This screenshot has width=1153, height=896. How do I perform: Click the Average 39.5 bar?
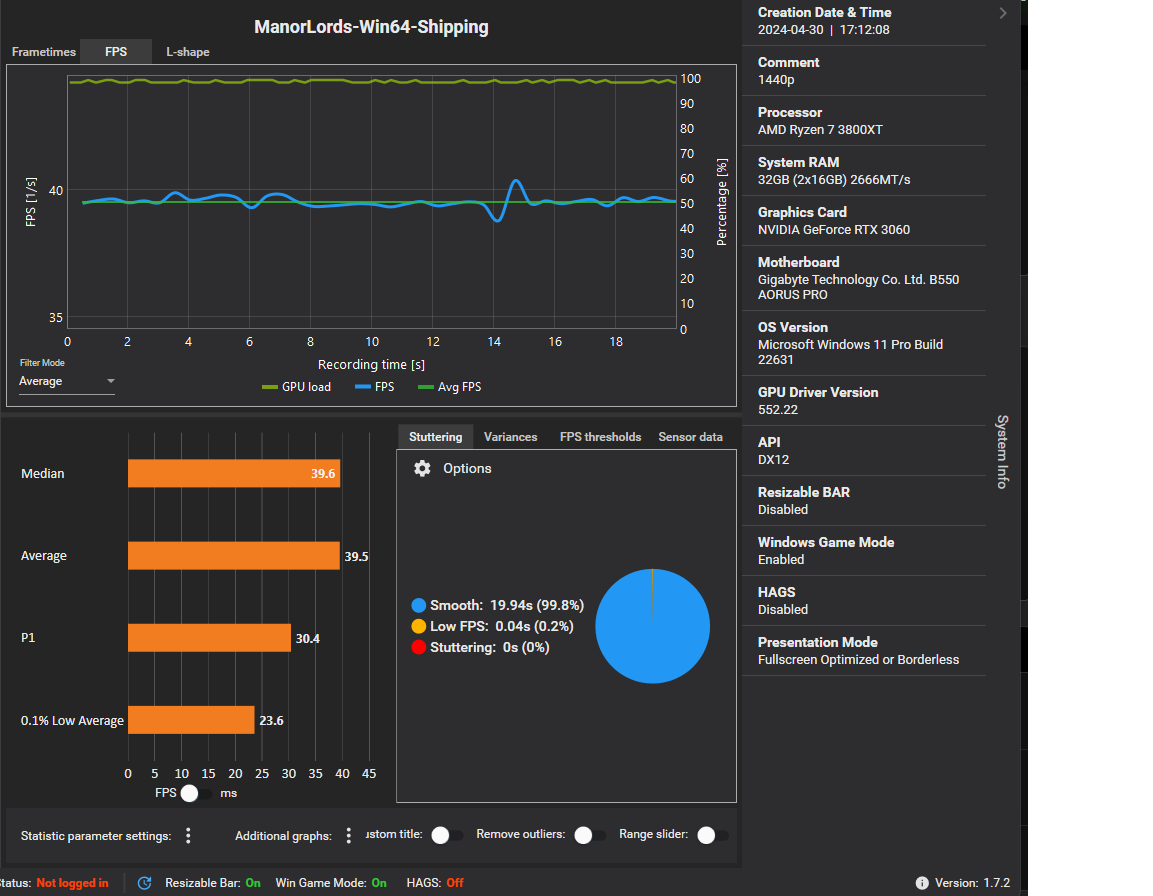point(234,556)
